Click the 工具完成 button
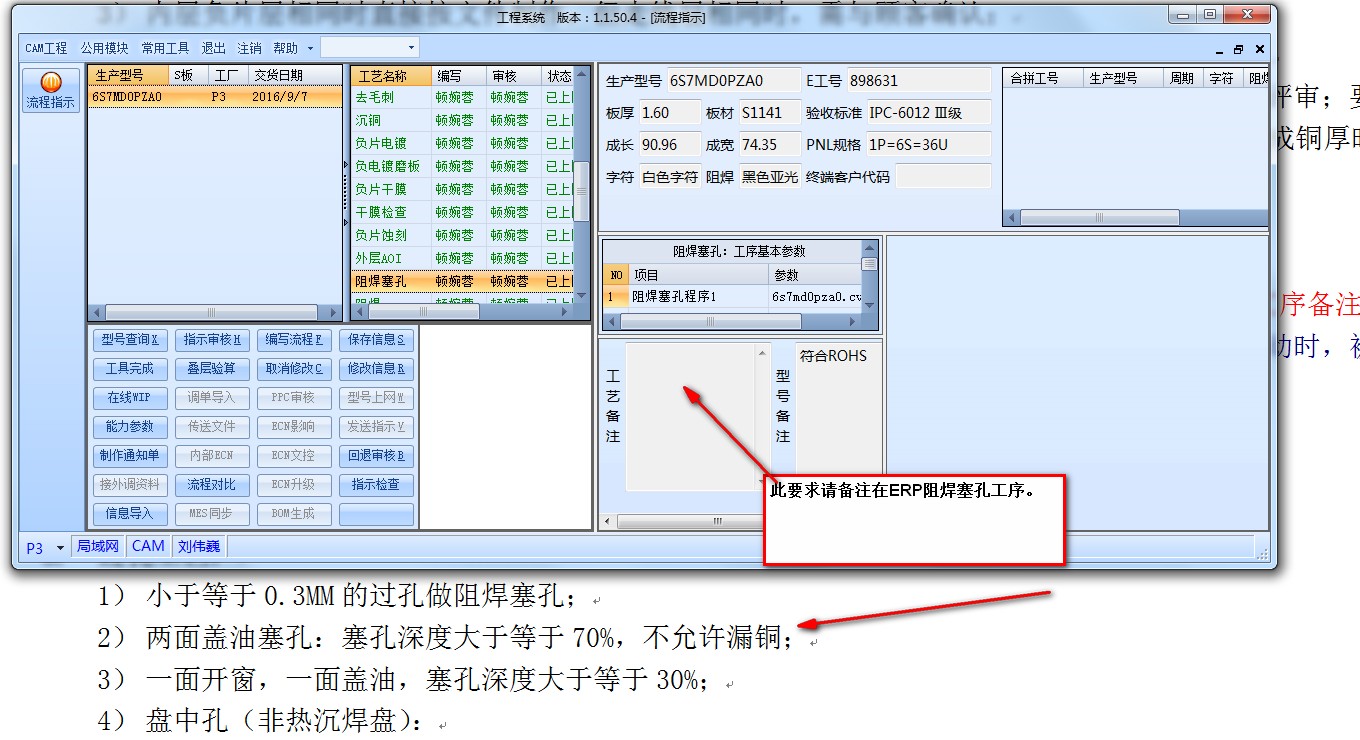The height and width of the screenshot is (740, 1360). 130,369
